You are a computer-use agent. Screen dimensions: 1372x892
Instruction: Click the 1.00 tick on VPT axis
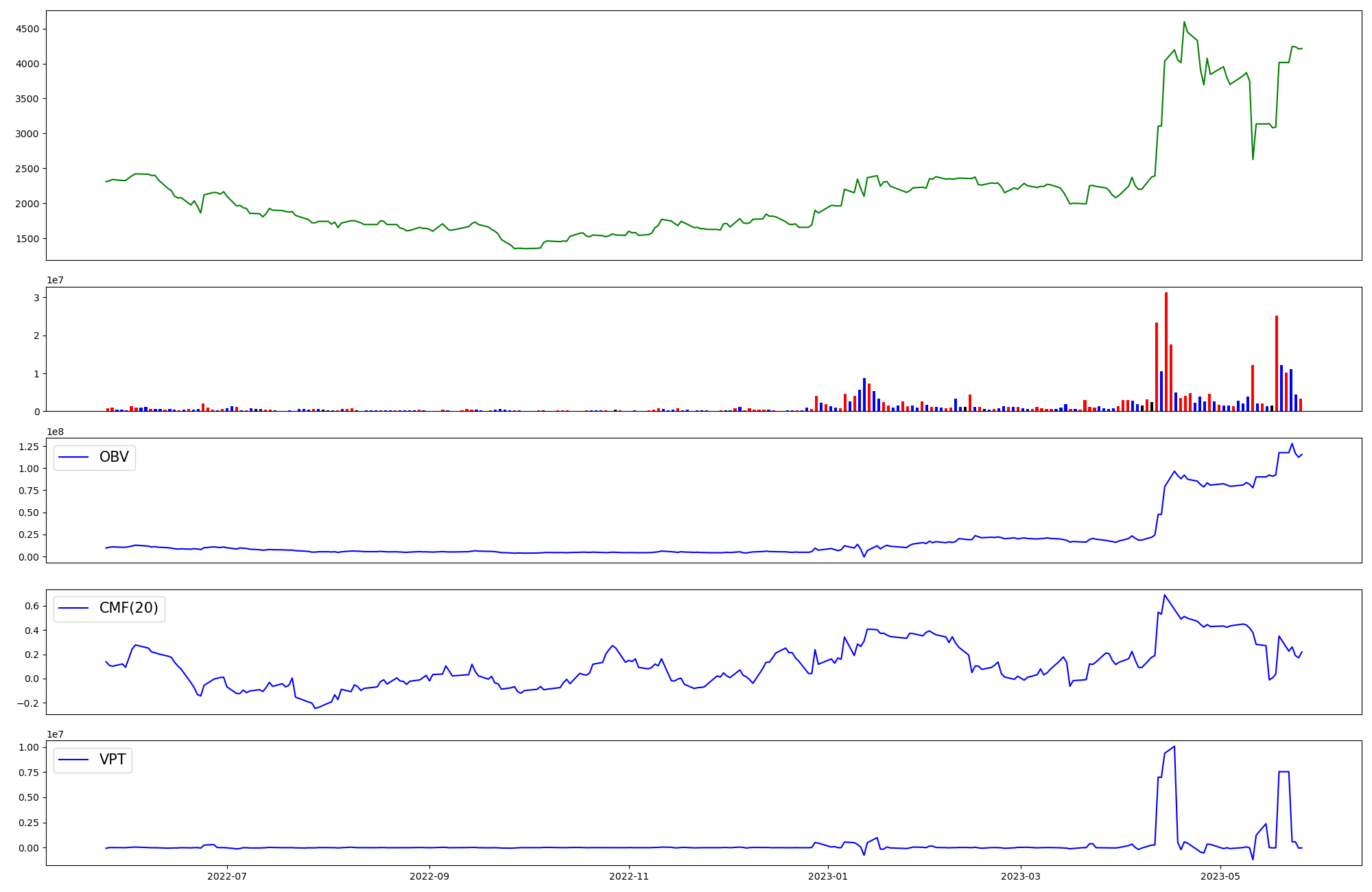click(27, 747)
